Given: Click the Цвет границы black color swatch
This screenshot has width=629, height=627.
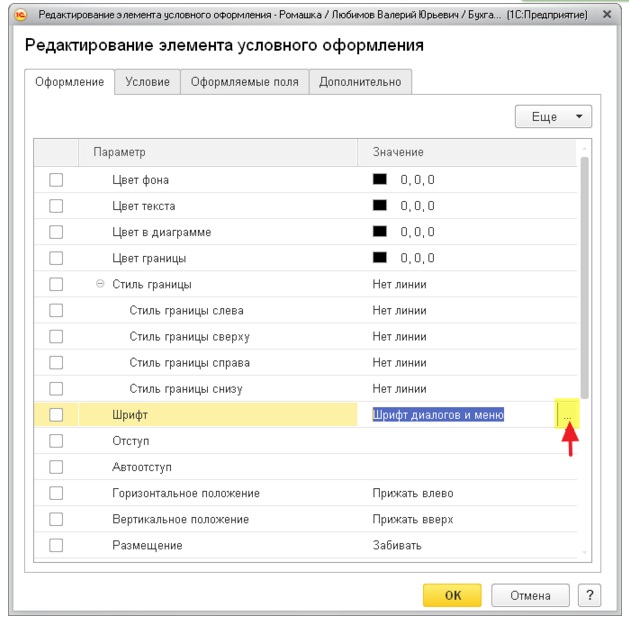Looking at the screenshot, I should pyautogui.click(x=379, y=257).
